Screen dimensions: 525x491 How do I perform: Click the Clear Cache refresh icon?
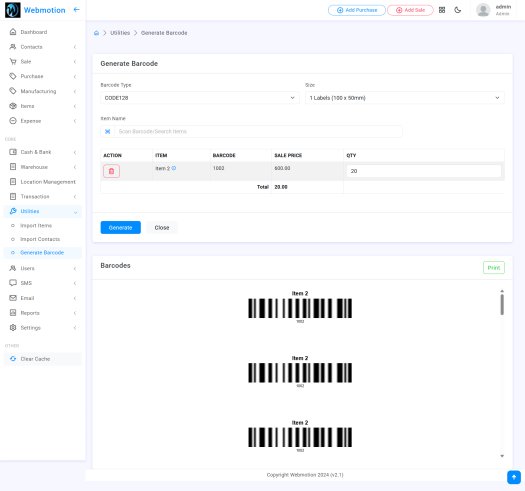13,359
